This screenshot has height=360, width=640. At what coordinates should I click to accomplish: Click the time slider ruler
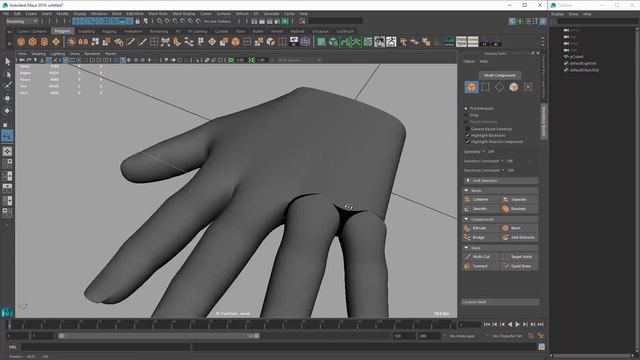pos(231,324)
